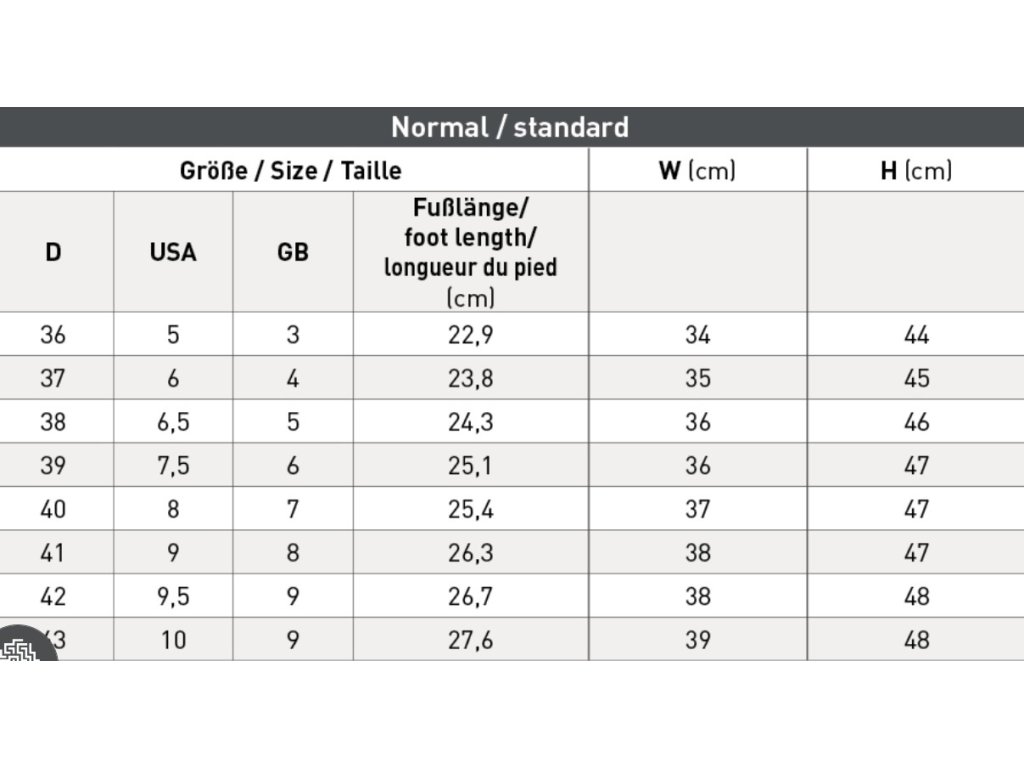Select foot length 25,4 cell
The image size is (1024, 768).
(x=470, y=509)
